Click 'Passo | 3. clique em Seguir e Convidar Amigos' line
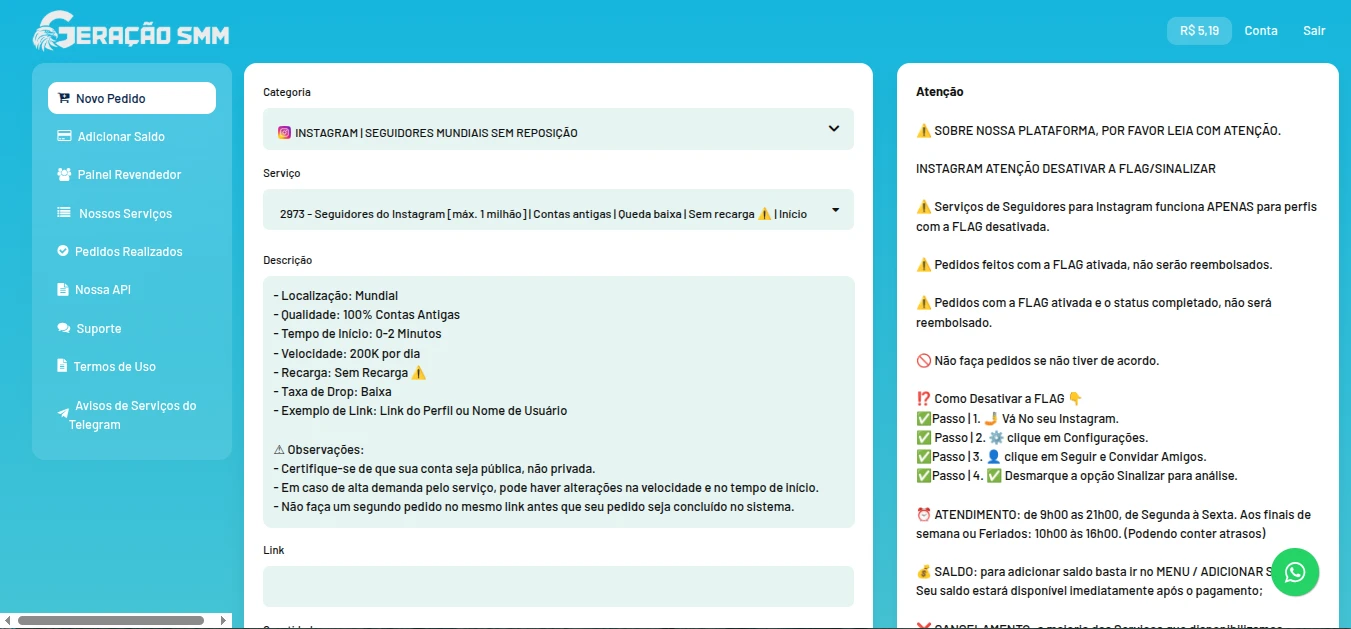Image resolution: width=1351 pixels, height=629 pixels. (x=1061, y=457)
